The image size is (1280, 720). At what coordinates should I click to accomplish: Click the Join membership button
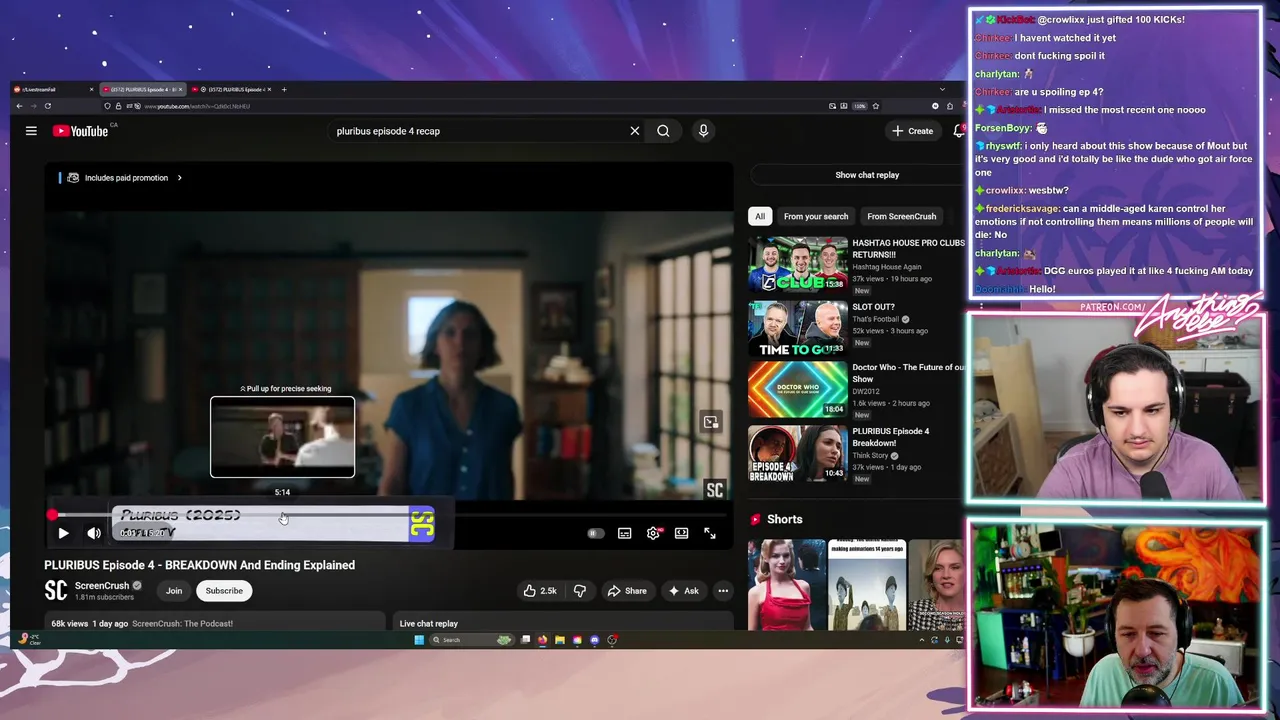click(x=174, y=591)
